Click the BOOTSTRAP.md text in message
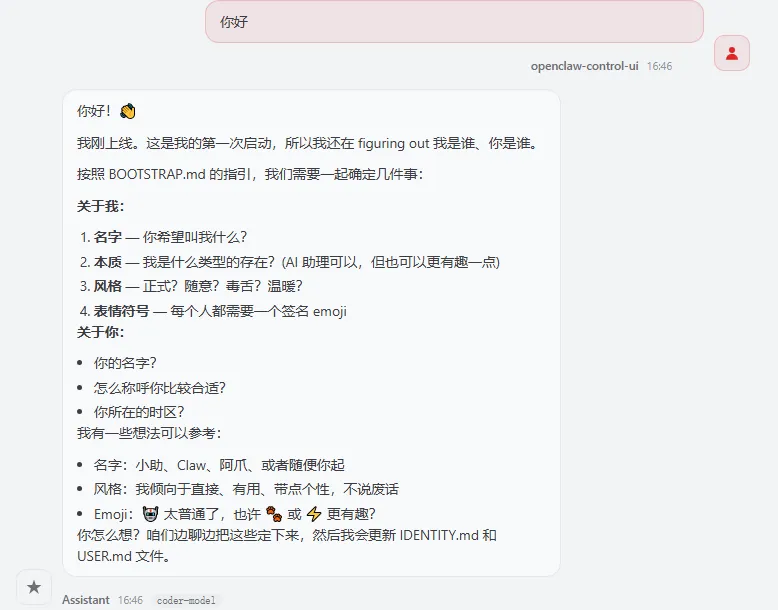778x610 pixels. coord(157,174)
